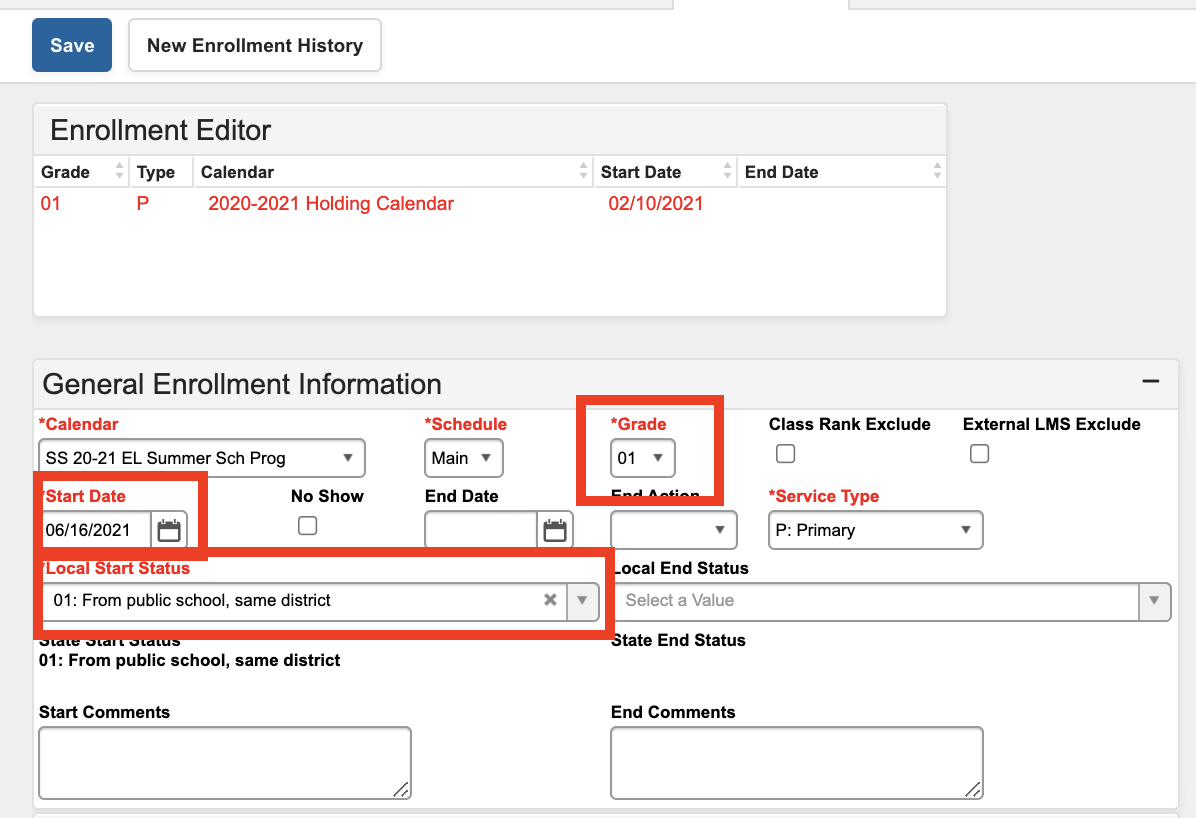Click the Save button

72,45
